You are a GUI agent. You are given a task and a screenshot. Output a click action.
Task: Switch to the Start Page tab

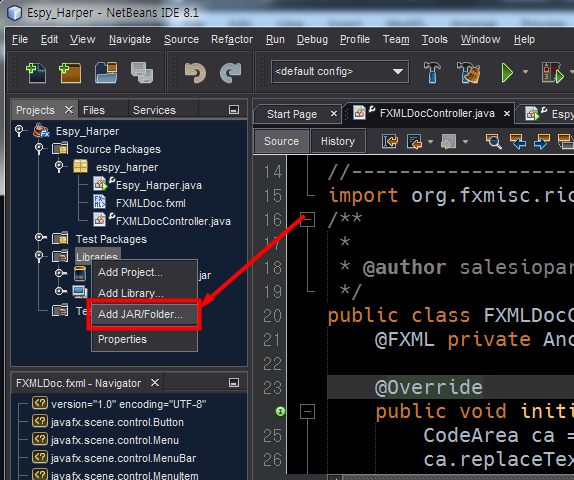click(x=292, y=114)
